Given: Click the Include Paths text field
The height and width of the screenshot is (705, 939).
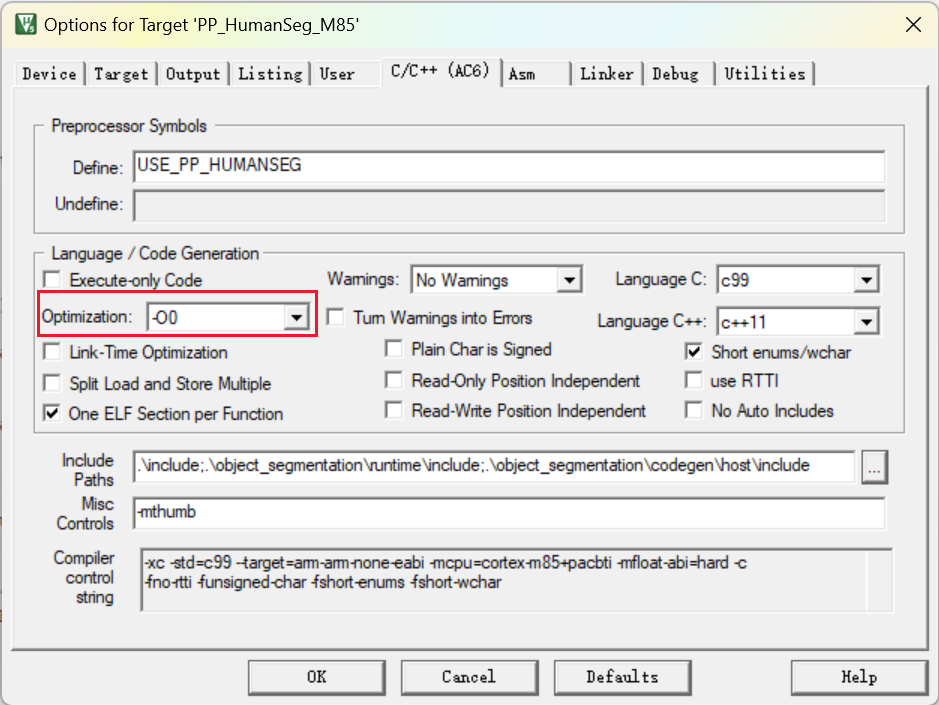Looking at the screenshot, I should tap(494, 467).
